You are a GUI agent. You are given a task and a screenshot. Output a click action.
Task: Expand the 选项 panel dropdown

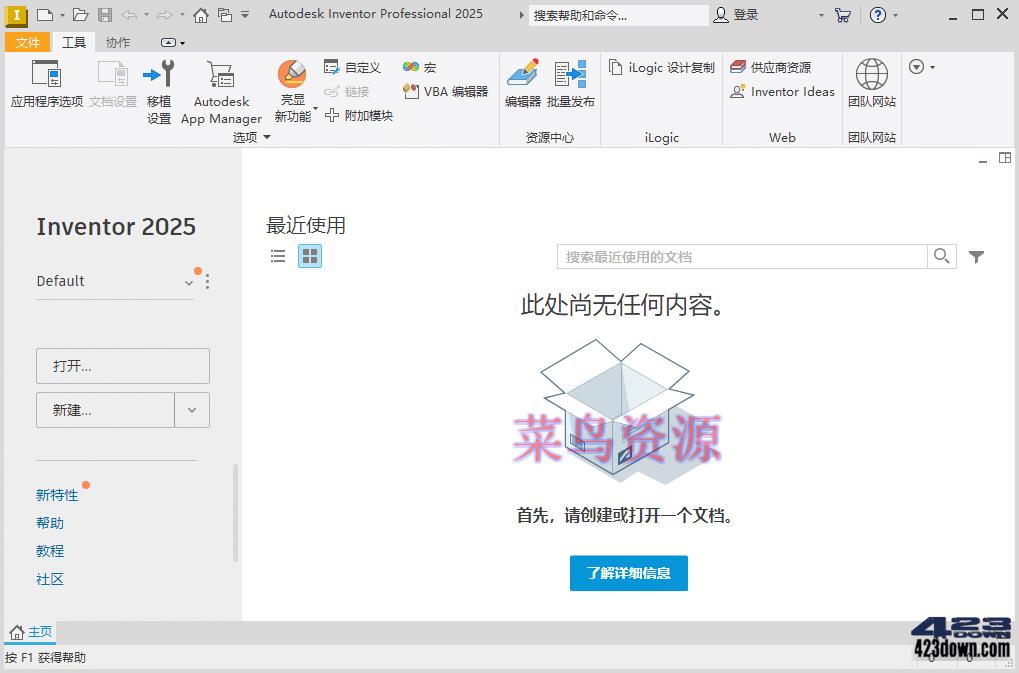[267, 137]
